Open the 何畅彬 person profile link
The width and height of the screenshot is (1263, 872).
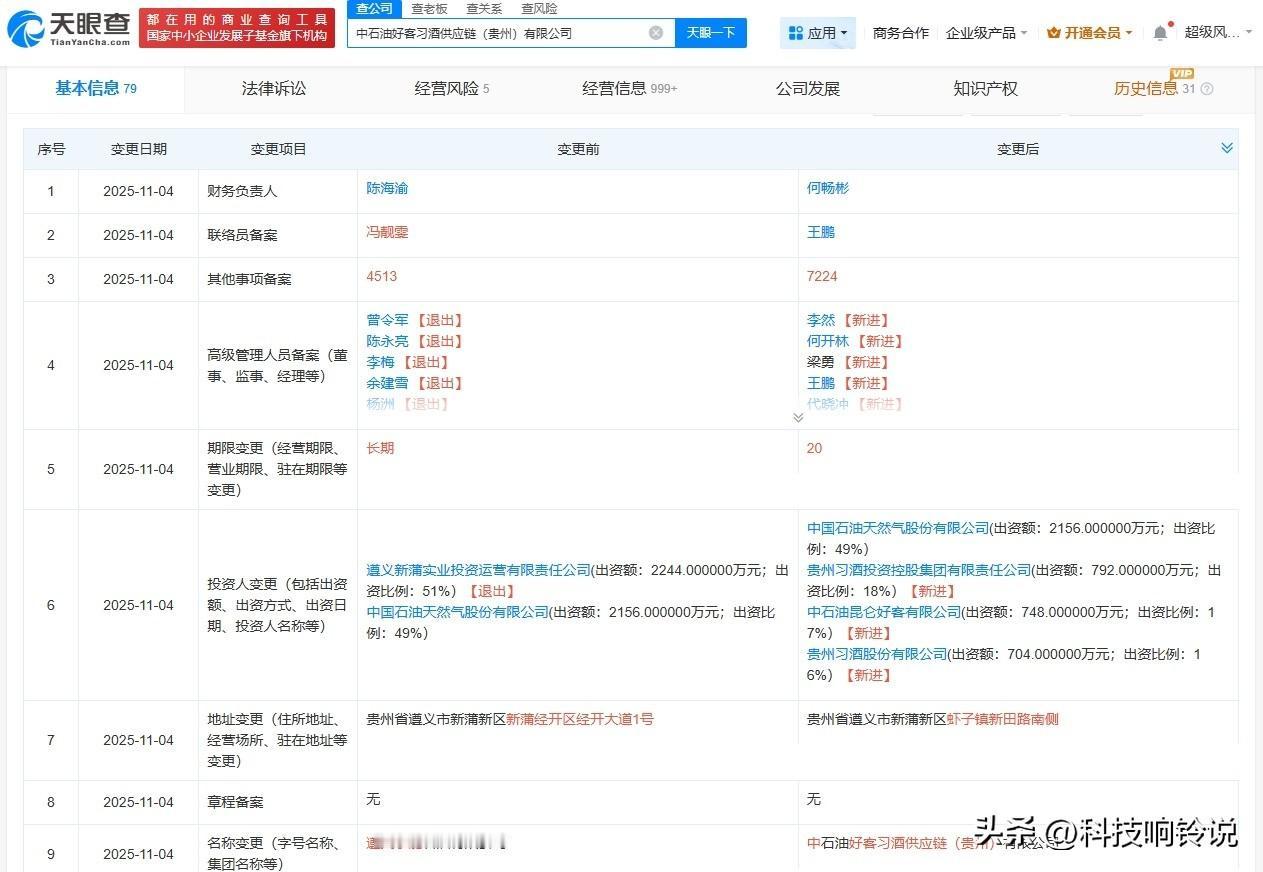(827, 188)
